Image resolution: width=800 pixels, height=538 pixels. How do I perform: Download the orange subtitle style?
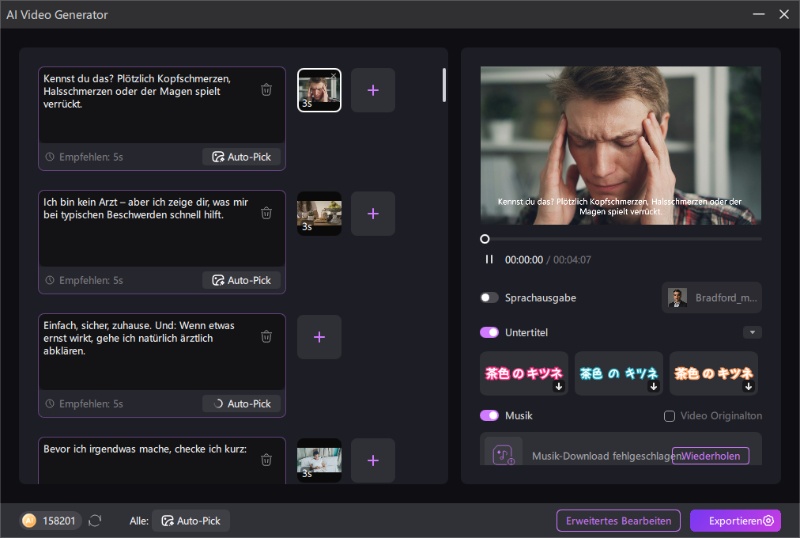click(748, 386)
